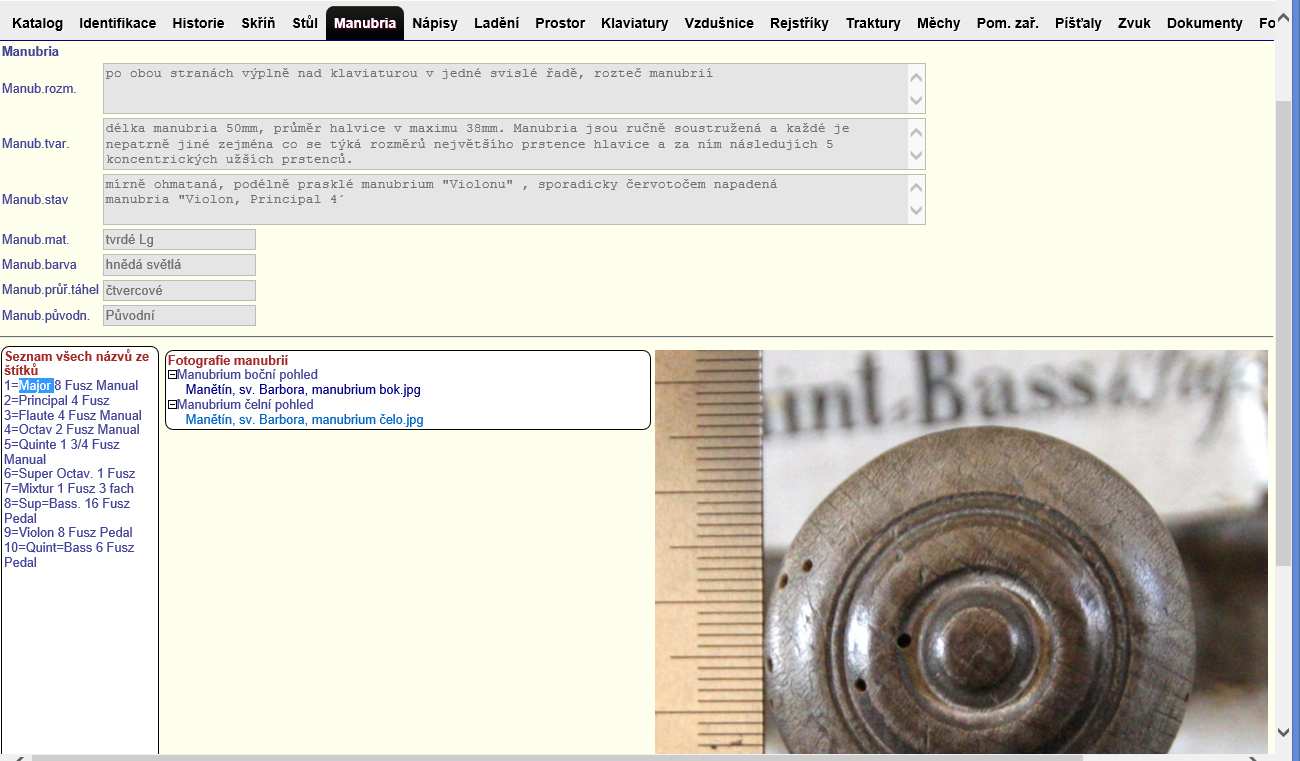
Task: Click up arrow of Manub.stav scrollbar
Action: (916, 187)
